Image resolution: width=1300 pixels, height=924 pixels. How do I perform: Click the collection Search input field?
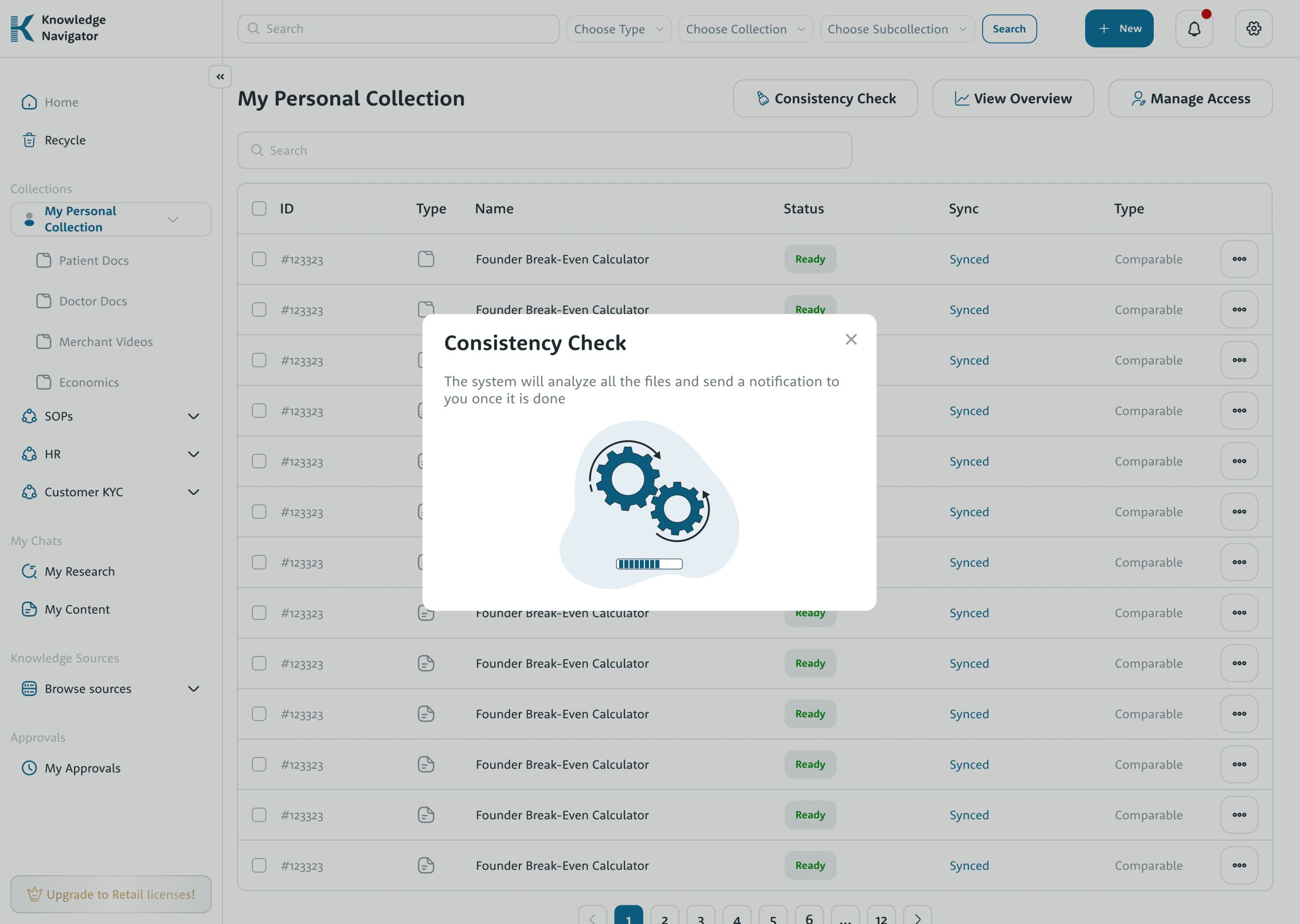pyautogui.click(x=544, y=150)
